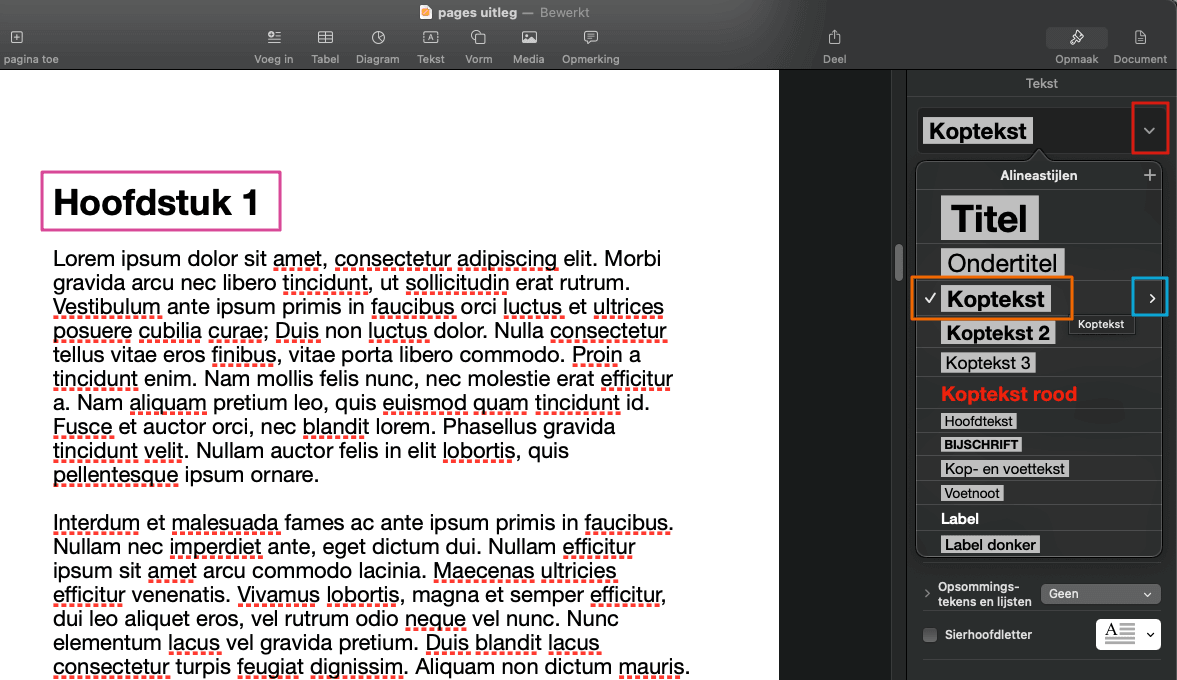1177x680 pixels.
Task: Click the pages uitleg document icon
Action: click(426, 11)
